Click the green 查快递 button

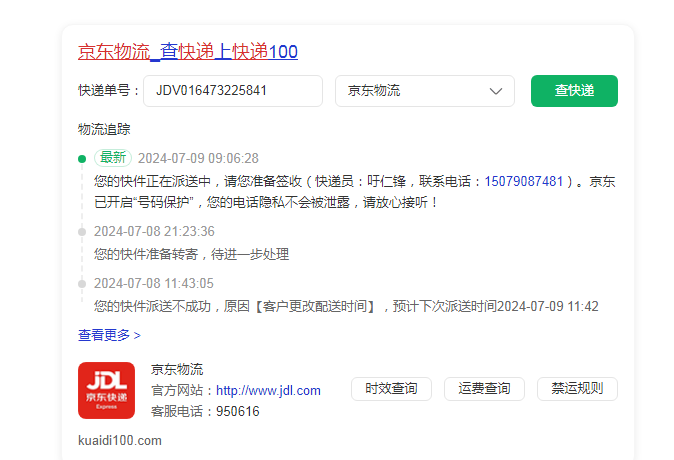pyautogui.click(x=574, y=91)
